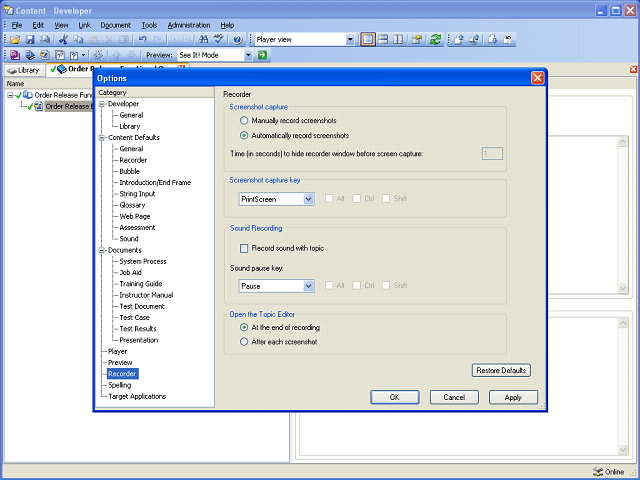Viewport: 640px width, 480px height.
Task: Select Training Guide under Documents
Action: click(141, 284)
